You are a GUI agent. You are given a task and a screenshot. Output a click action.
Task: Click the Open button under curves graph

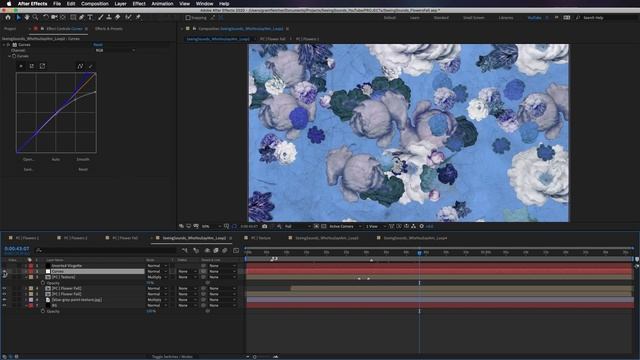point(28,159)
